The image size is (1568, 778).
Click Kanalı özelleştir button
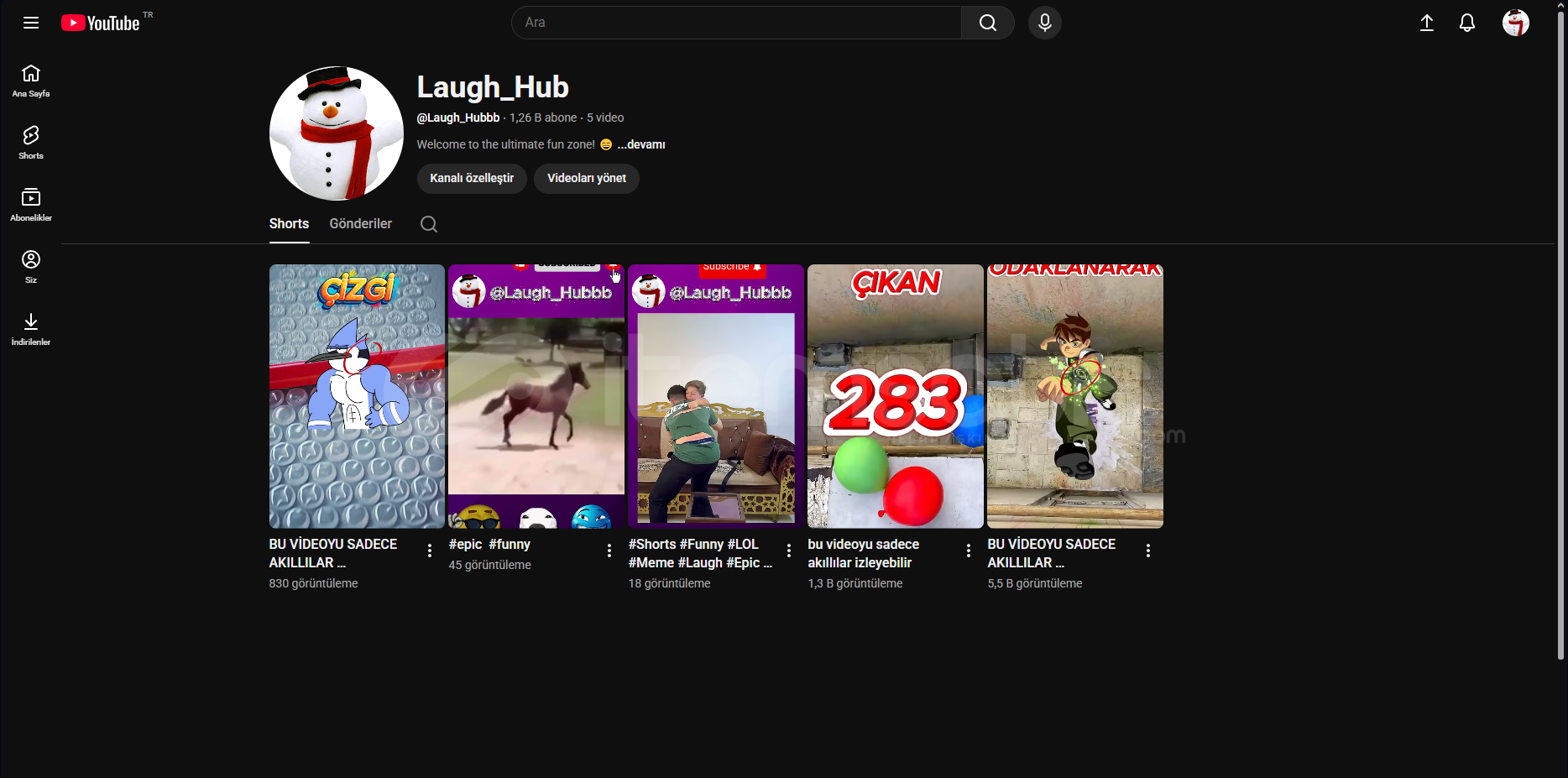click(x=472, y=178)
